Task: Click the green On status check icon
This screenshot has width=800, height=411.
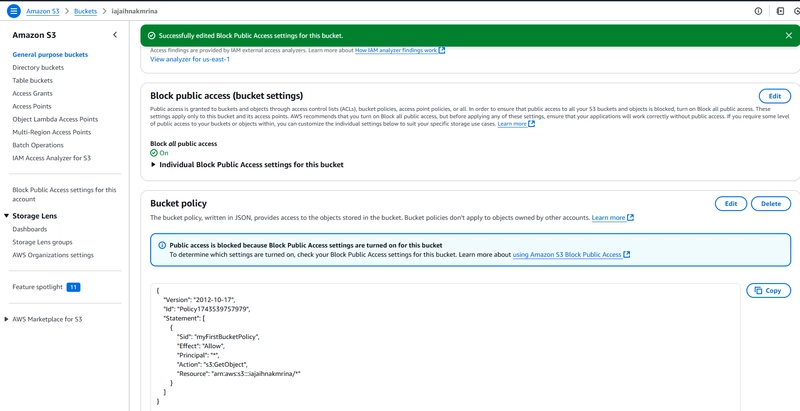Action: tap(154, 153)
